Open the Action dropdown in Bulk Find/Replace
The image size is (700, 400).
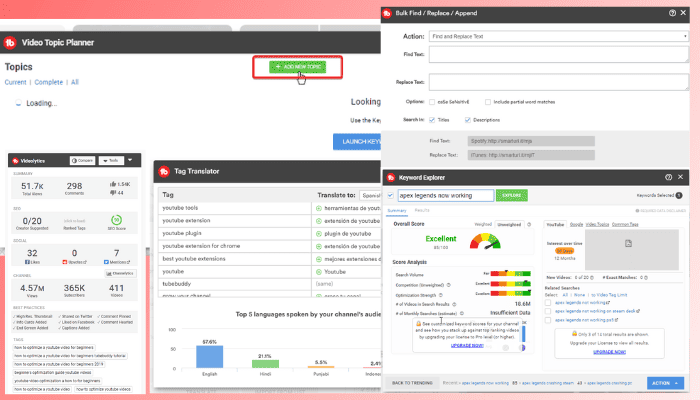coord(558,36)
